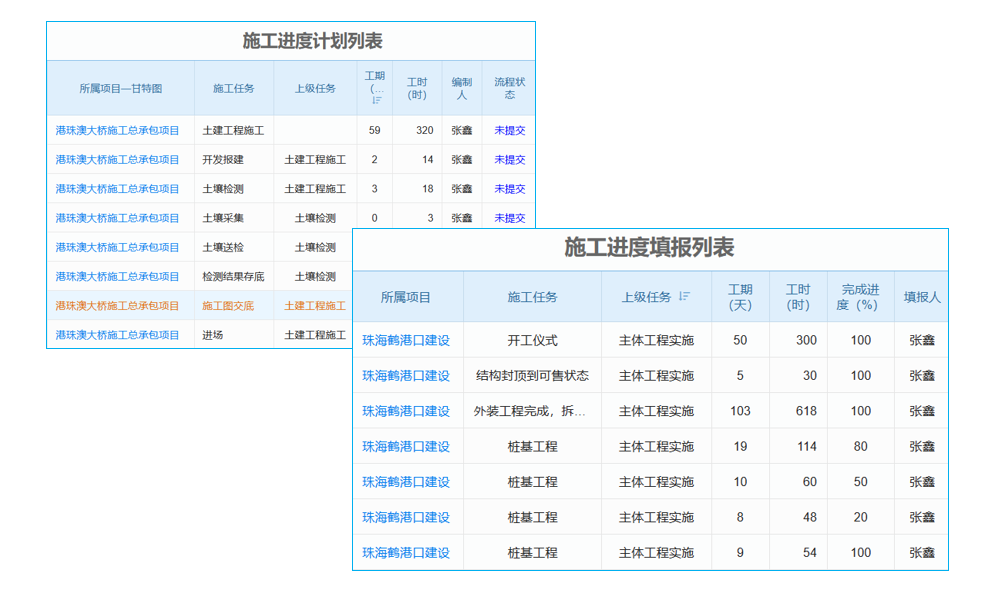Click 未提交 status beside 开发报建 row
Screen dimensions: 1000x600
click(509, 159)
